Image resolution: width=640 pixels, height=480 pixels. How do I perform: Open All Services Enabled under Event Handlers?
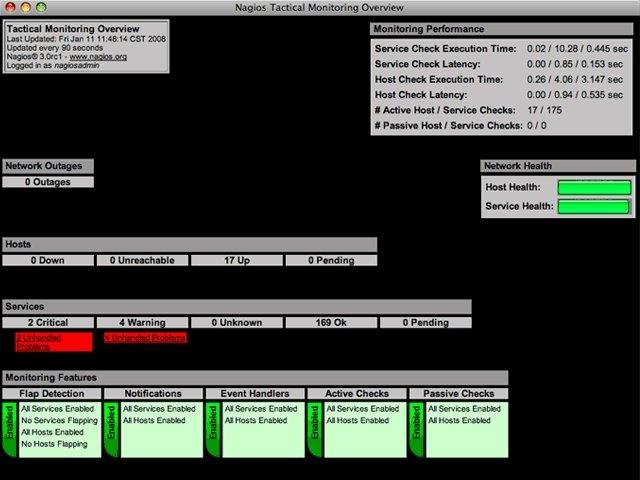(x=261, y=409)
